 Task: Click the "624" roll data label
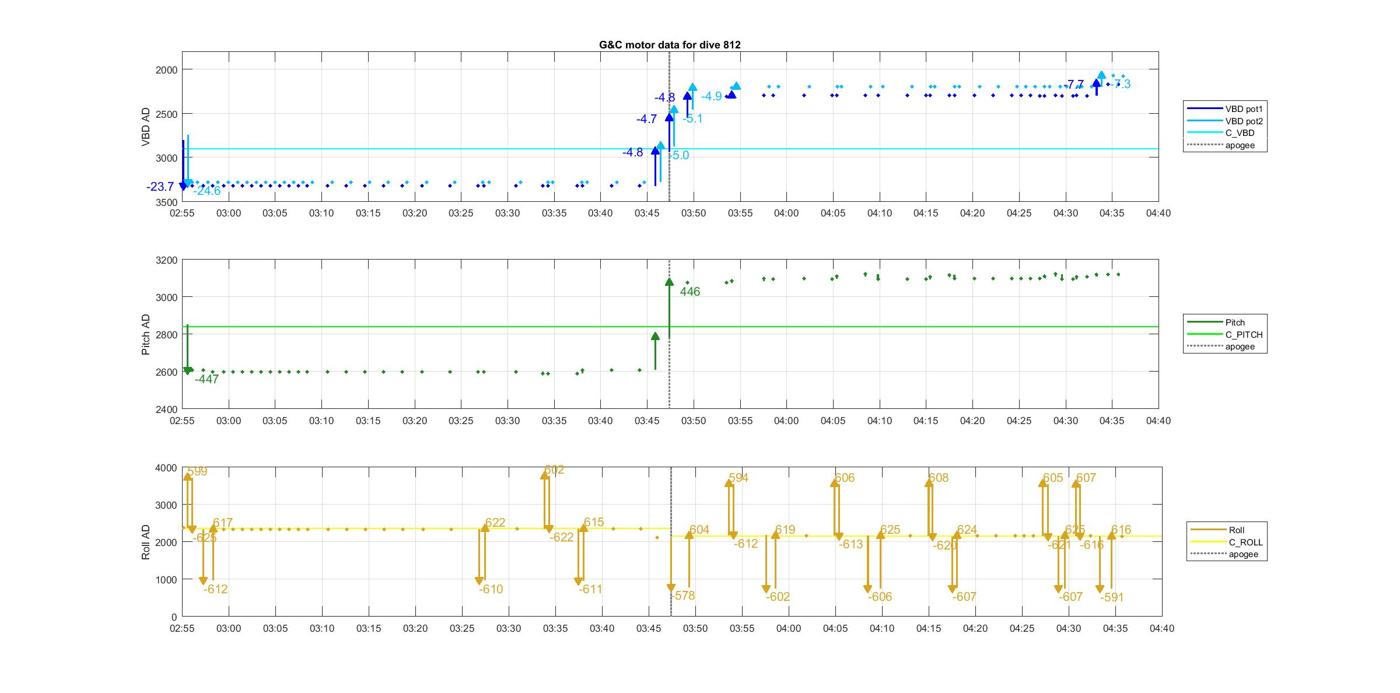coord(967,531)
